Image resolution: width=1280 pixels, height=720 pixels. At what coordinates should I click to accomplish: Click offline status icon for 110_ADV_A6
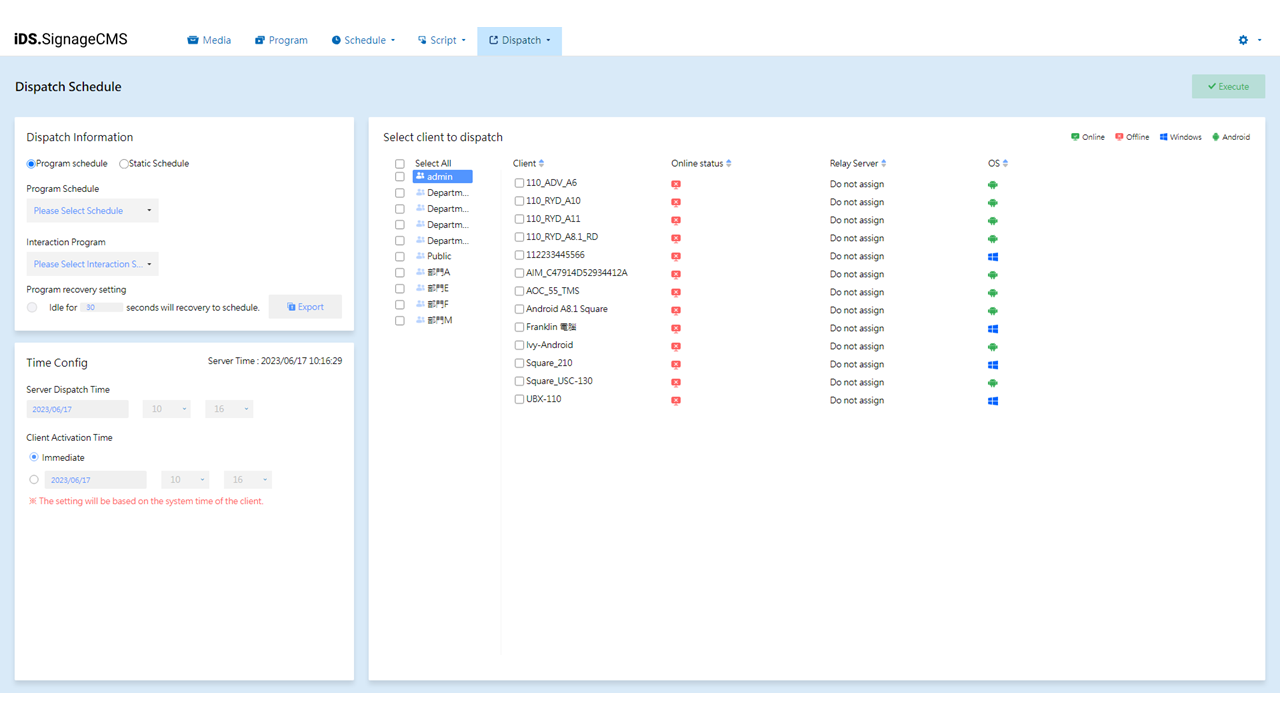(x=676, y=185)
